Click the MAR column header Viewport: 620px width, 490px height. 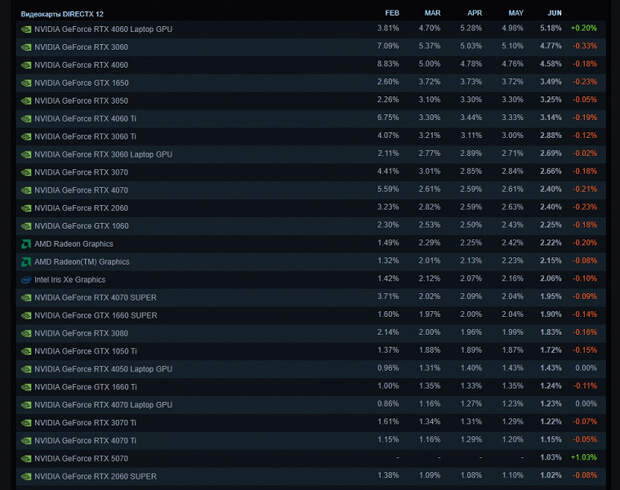(432, 13)
